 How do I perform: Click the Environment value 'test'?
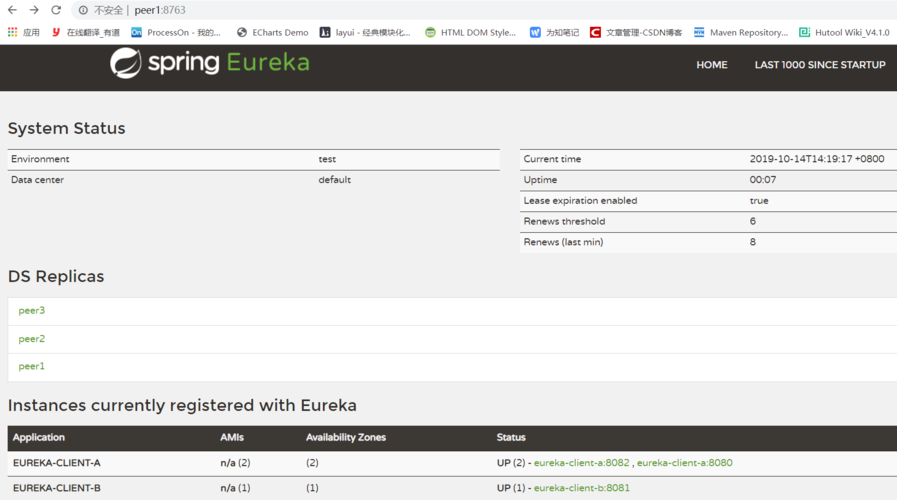[x=327, y=159]
